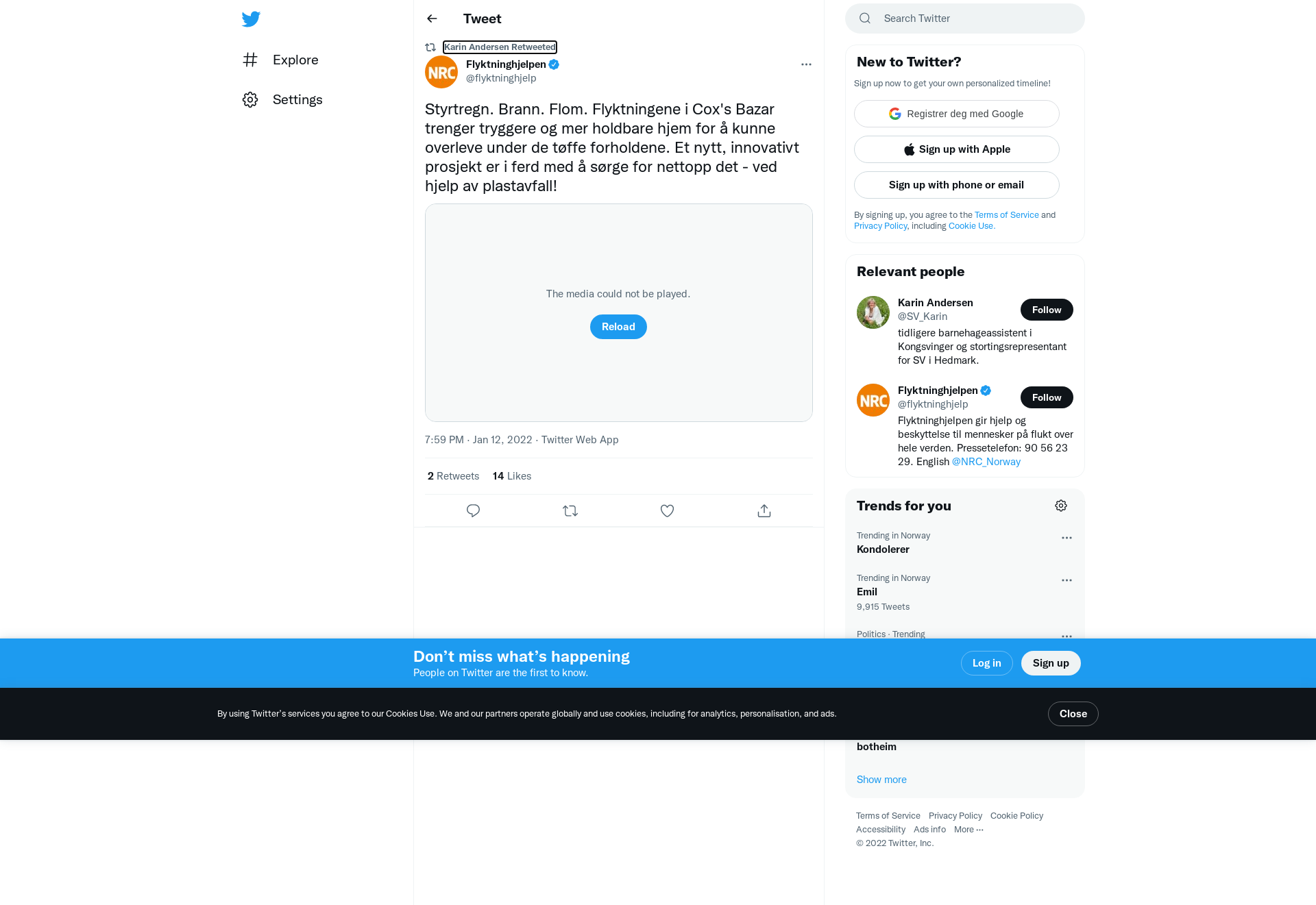
Task: Click the Twitter bird logo
Action: point(251,18)
